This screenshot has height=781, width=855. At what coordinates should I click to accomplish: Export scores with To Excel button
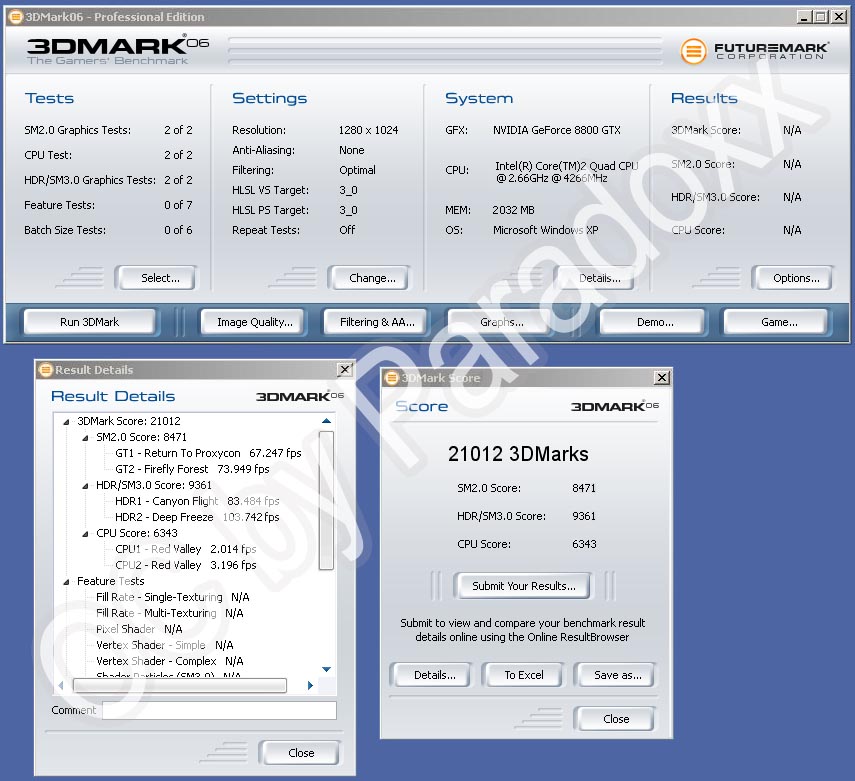click(523, 675)
